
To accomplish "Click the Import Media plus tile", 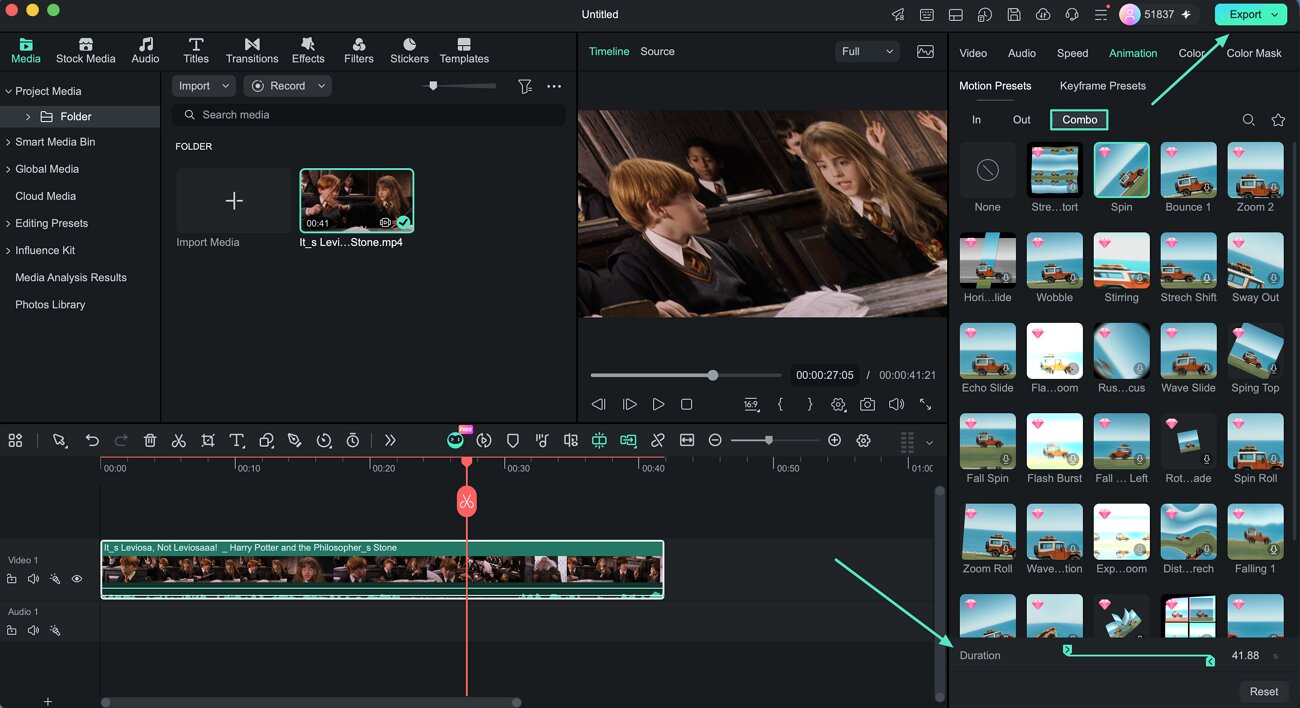I will pos(234,201).
